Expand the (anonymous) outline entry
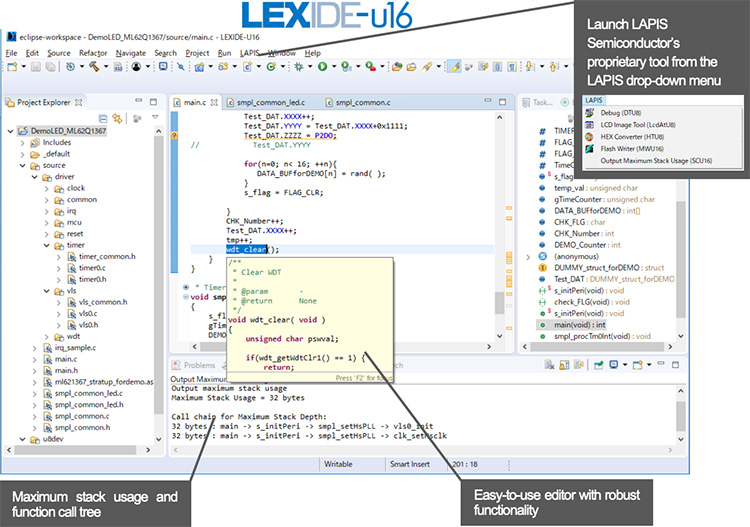The image size is (750, 527). click(528, 257)
